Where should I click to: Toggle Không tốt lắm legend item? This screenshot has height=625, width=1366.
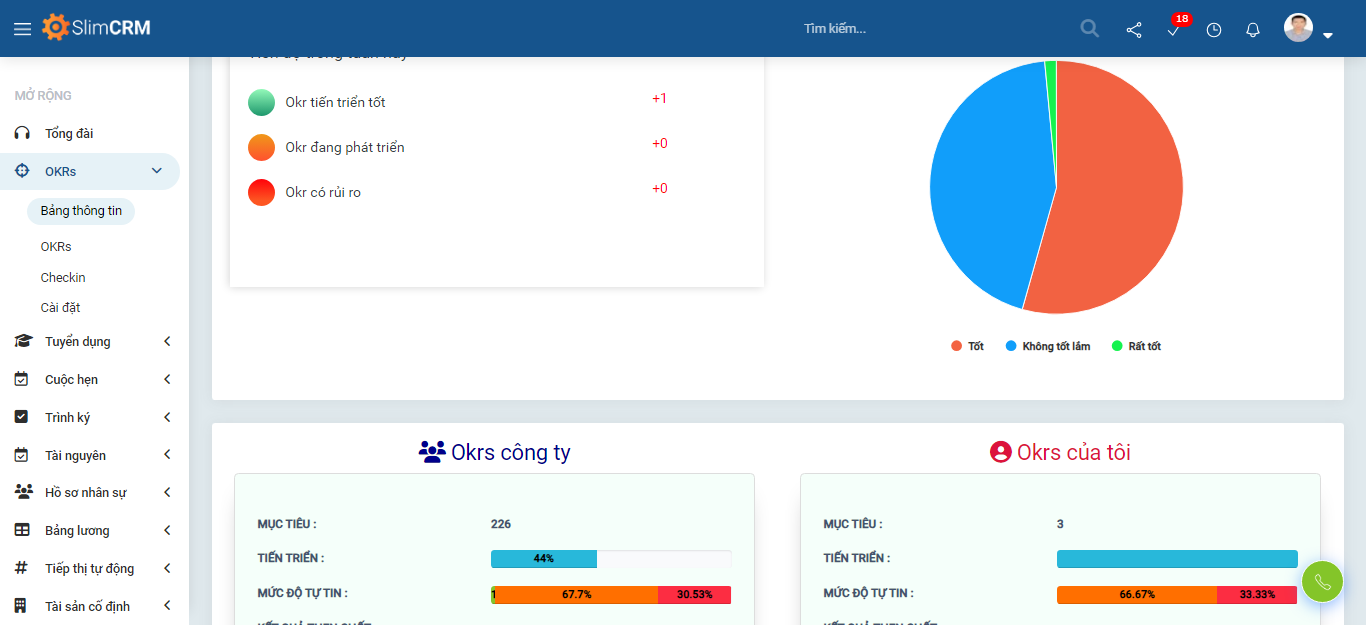[1048, 346]
